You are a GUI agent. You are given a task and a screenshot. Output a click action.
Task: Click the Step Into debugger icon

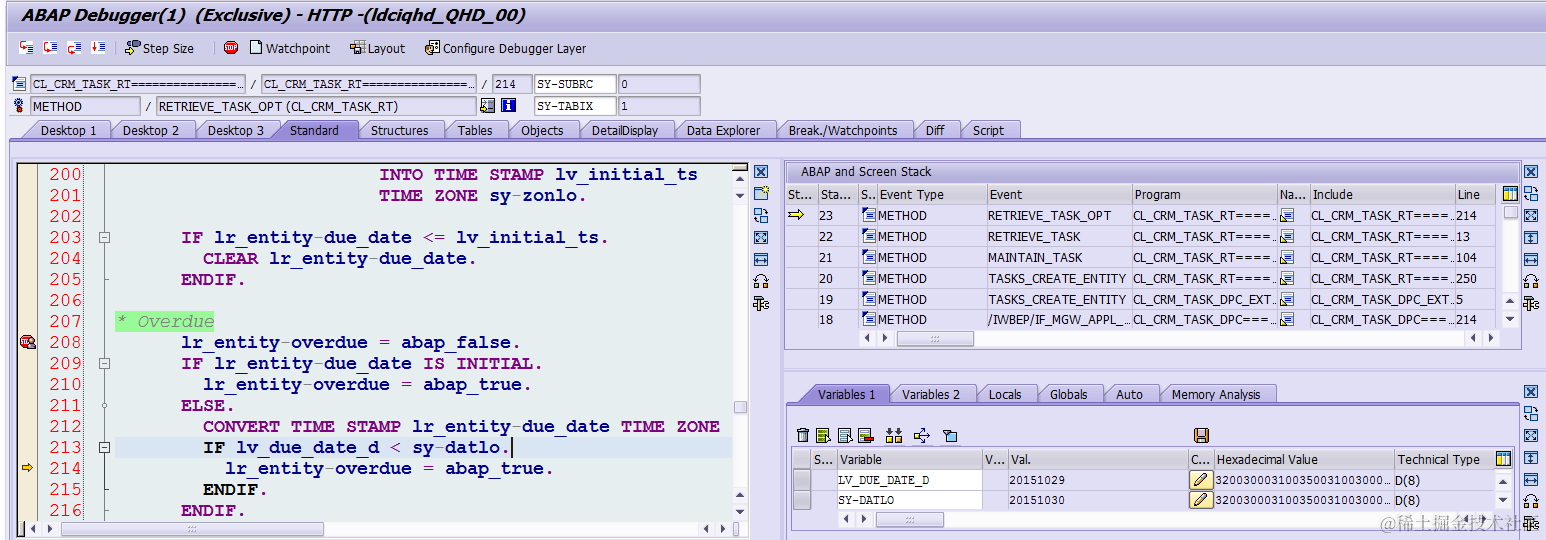click(26, 48)
